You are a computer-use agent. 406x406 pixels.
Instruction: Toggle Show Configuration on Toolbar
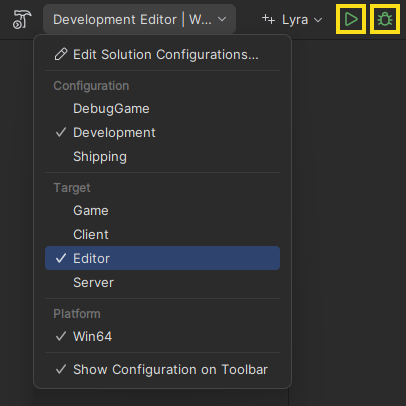click(x=162, y=369)
